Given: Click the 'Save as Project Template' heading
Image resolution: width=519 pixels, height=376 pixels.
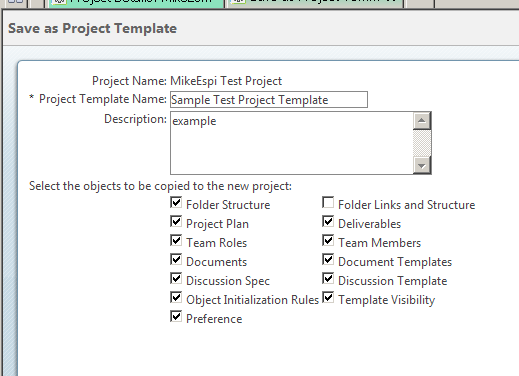Looking at the screenshot, I should 92,28.
